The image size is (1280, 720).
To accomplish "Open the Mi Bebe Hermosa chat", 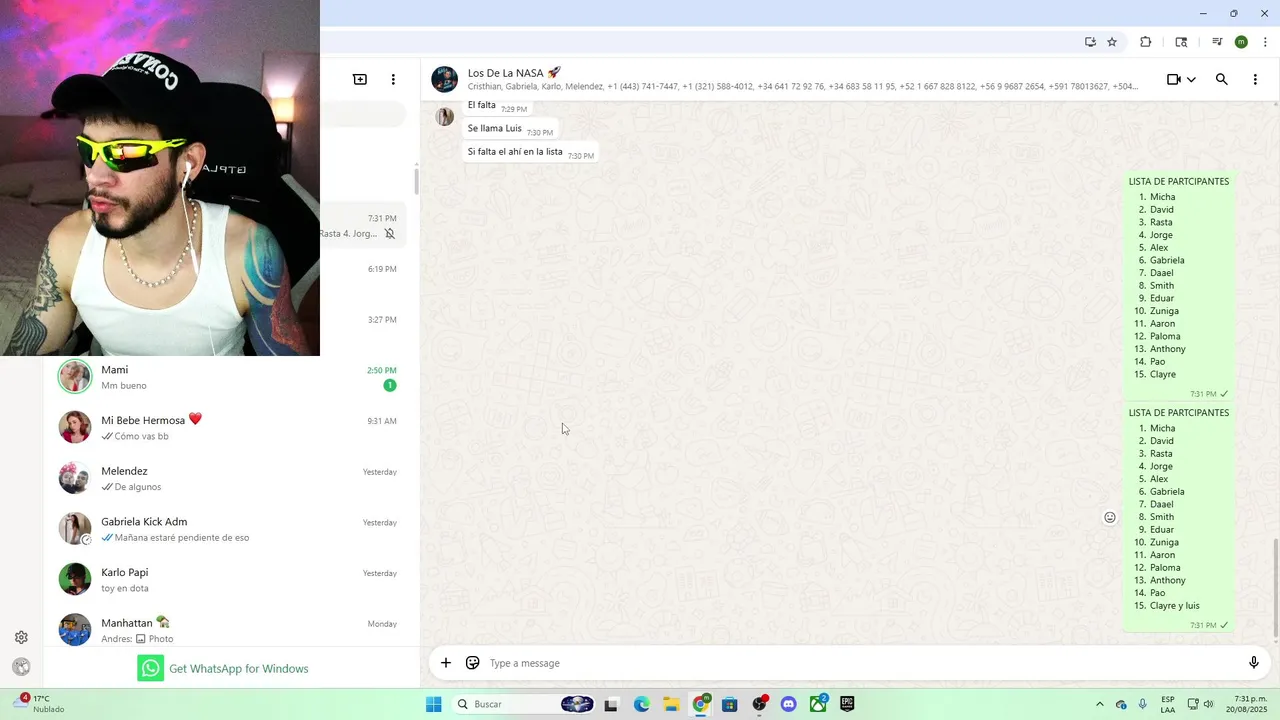I will [231, 428].
